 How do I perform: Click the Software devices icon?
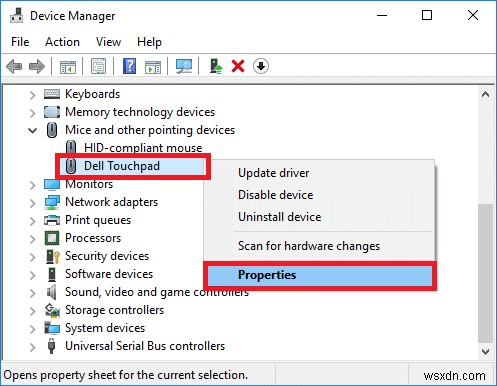(52, 274)
